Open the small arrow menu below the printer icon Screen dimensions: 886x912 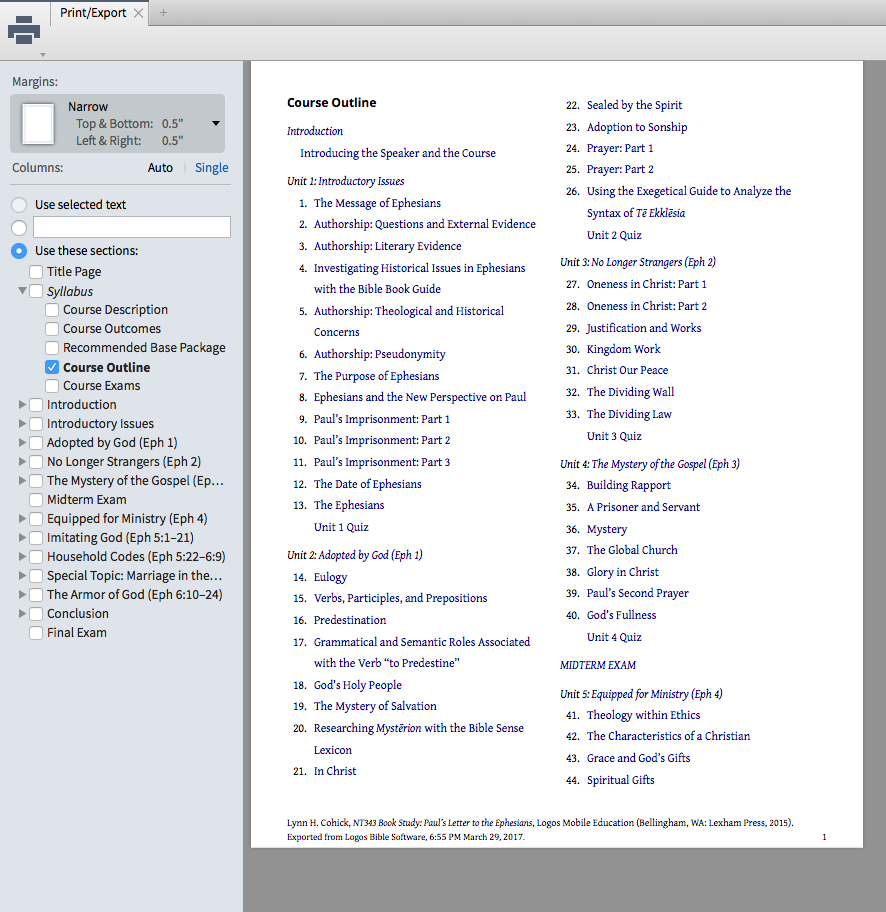(42, 55)
